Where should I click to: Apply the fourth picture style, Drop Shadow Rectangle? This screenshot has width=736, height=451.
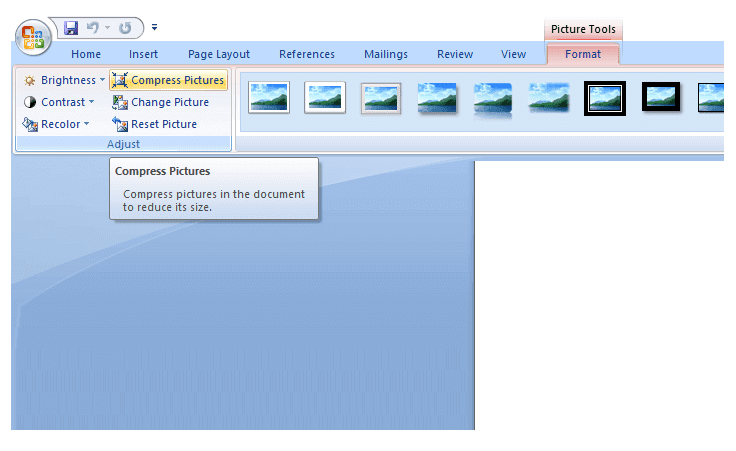coord(437,98)
